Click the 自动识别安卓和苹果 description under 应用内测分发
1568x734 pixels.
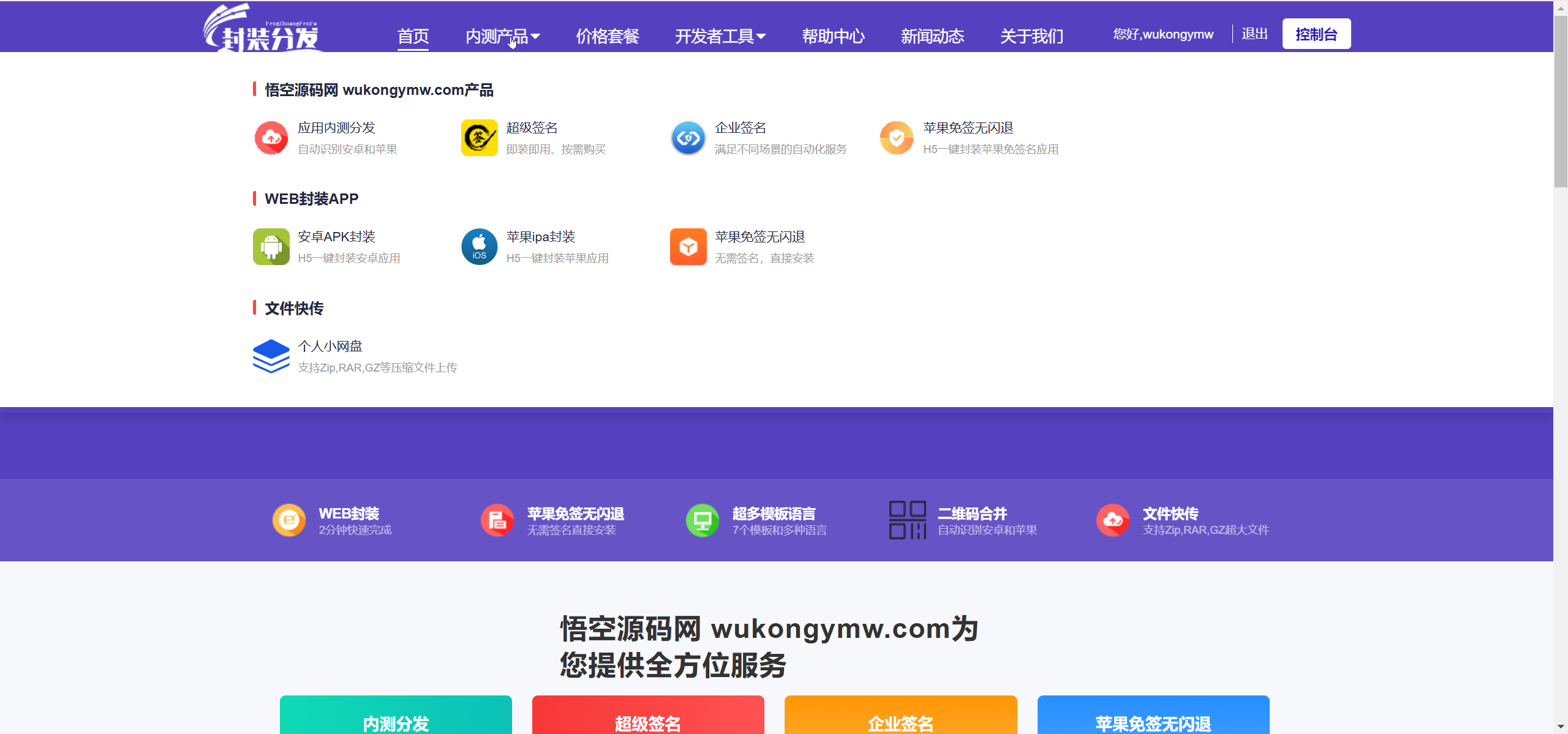pos(347,149)
